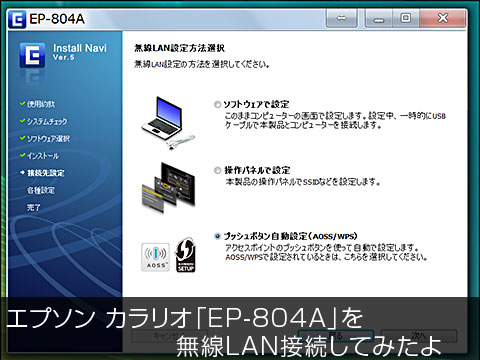This screenshot has width=480, height=360.
Task: Click the ソフトウェア選択 step in sidebar
Action: (x=48, y=139)
